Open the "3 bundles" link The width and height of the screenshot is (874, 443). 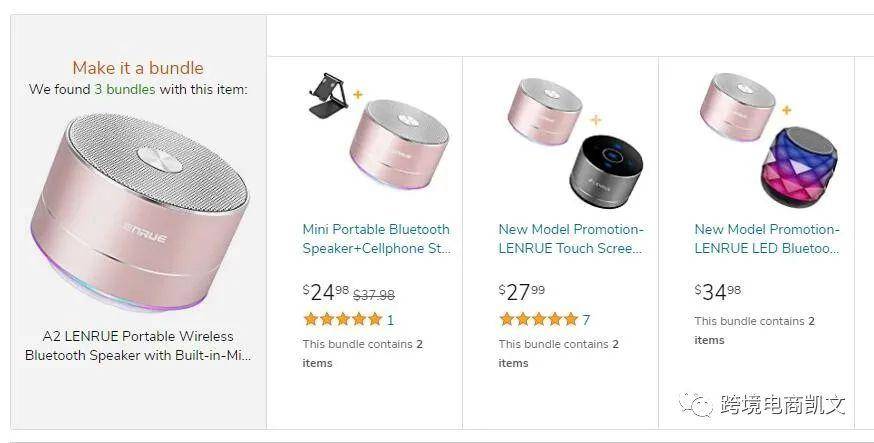pos(125,89)
